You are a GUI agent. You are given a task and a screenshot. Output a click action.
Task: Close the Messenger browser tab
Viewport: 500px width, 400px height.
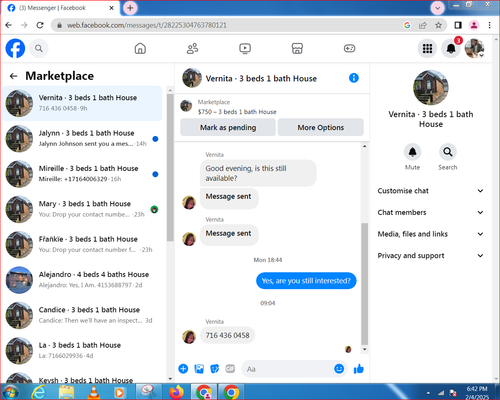pos(112,8)
